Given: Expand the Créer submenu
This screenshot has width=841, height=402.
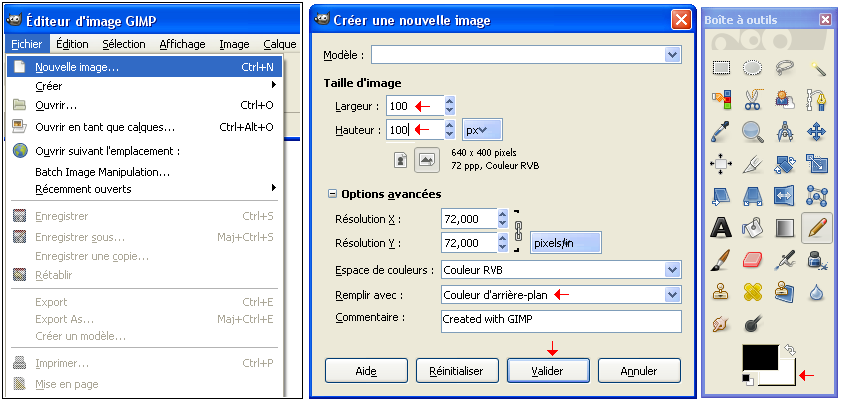Looking at the screenshot, I should coord(274,85).
